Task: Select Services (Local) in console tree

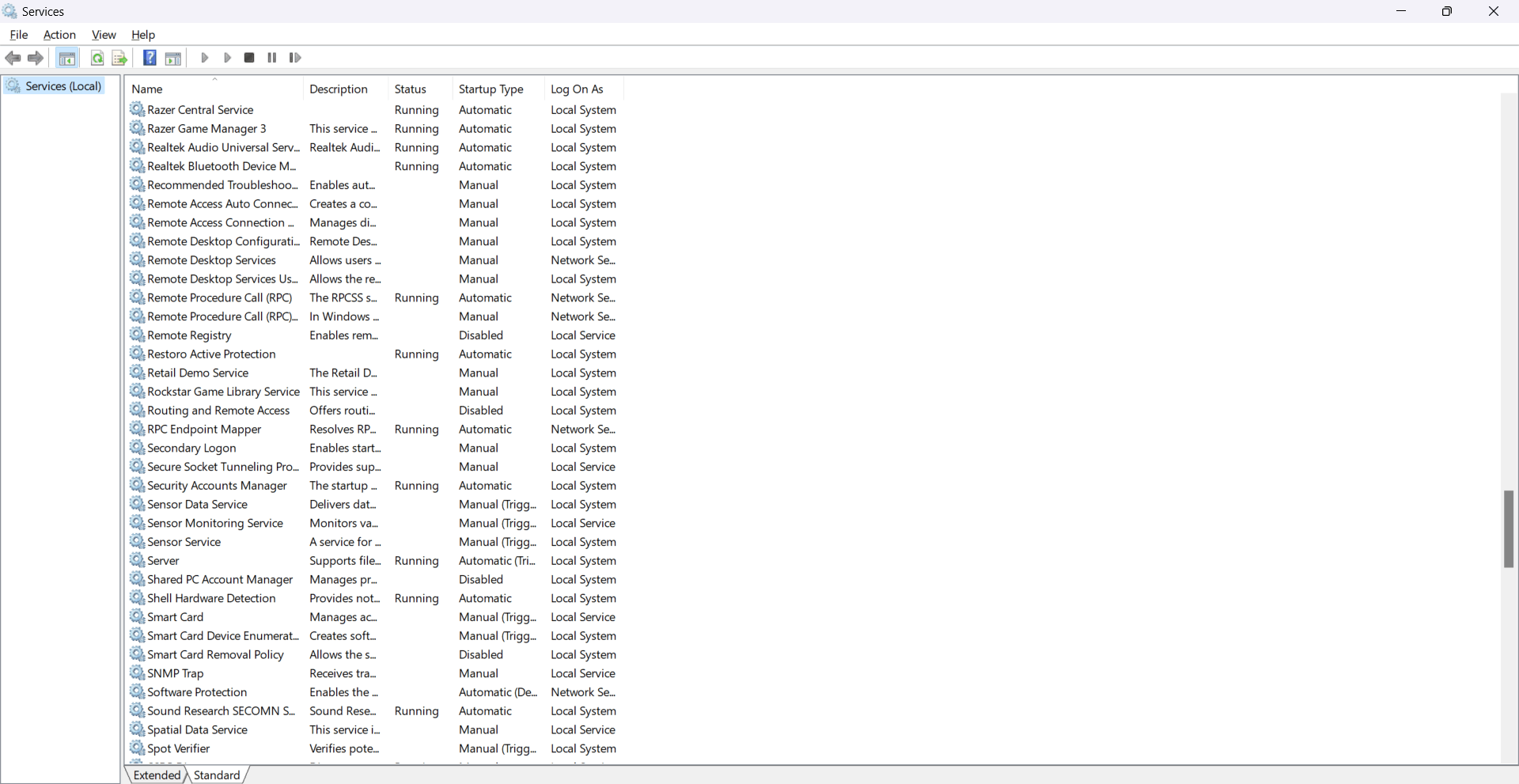Action: 63,86
